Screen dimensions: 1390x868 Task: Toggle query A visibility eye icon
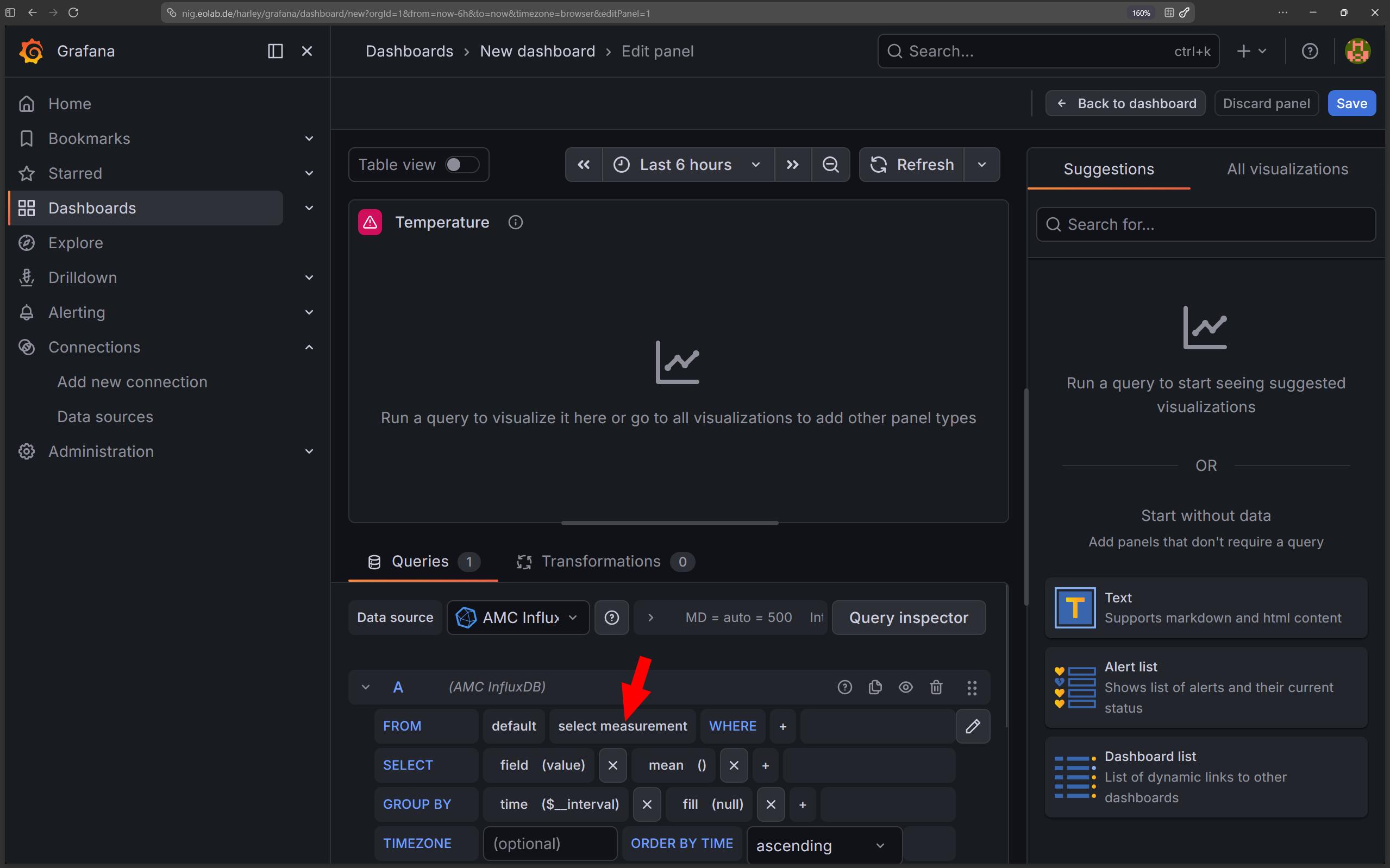coord(905,687)
